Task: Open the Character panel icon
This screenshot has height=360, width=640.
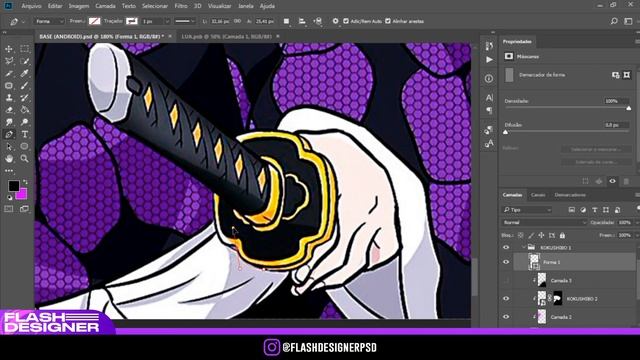Action: [x=489, y=98]
